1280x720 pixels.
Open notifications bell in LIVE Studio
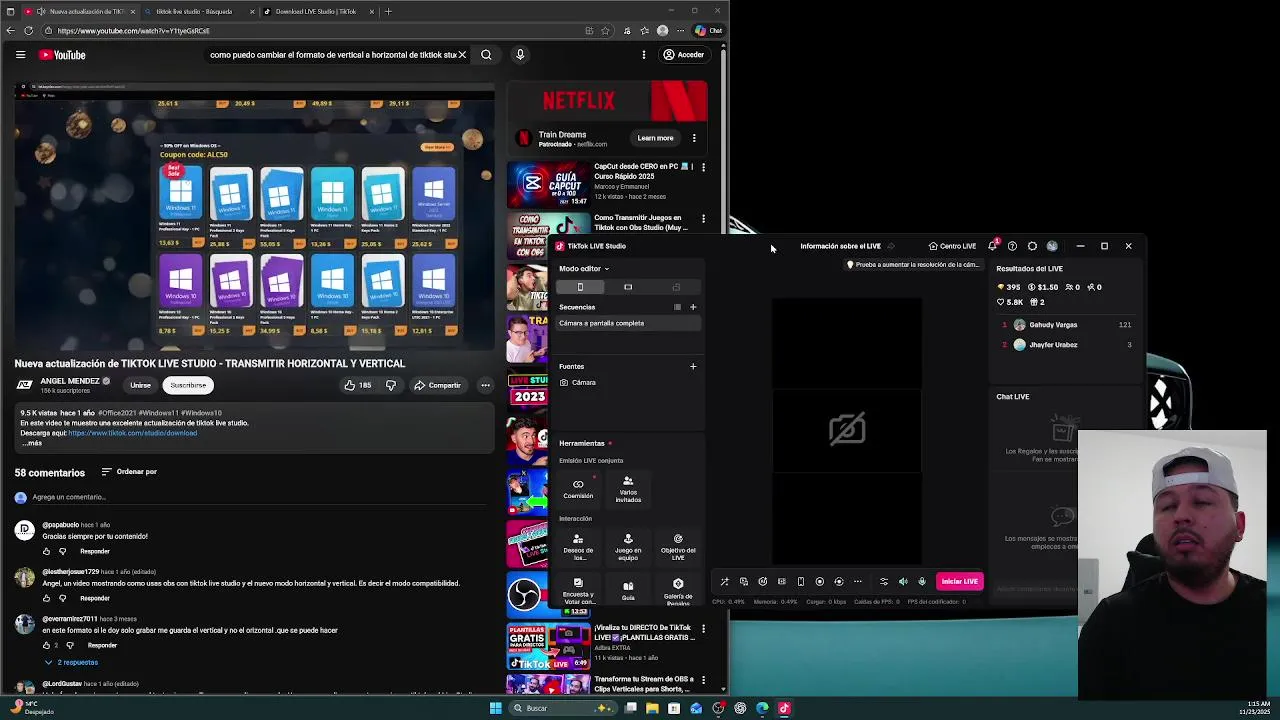(992, 246)
